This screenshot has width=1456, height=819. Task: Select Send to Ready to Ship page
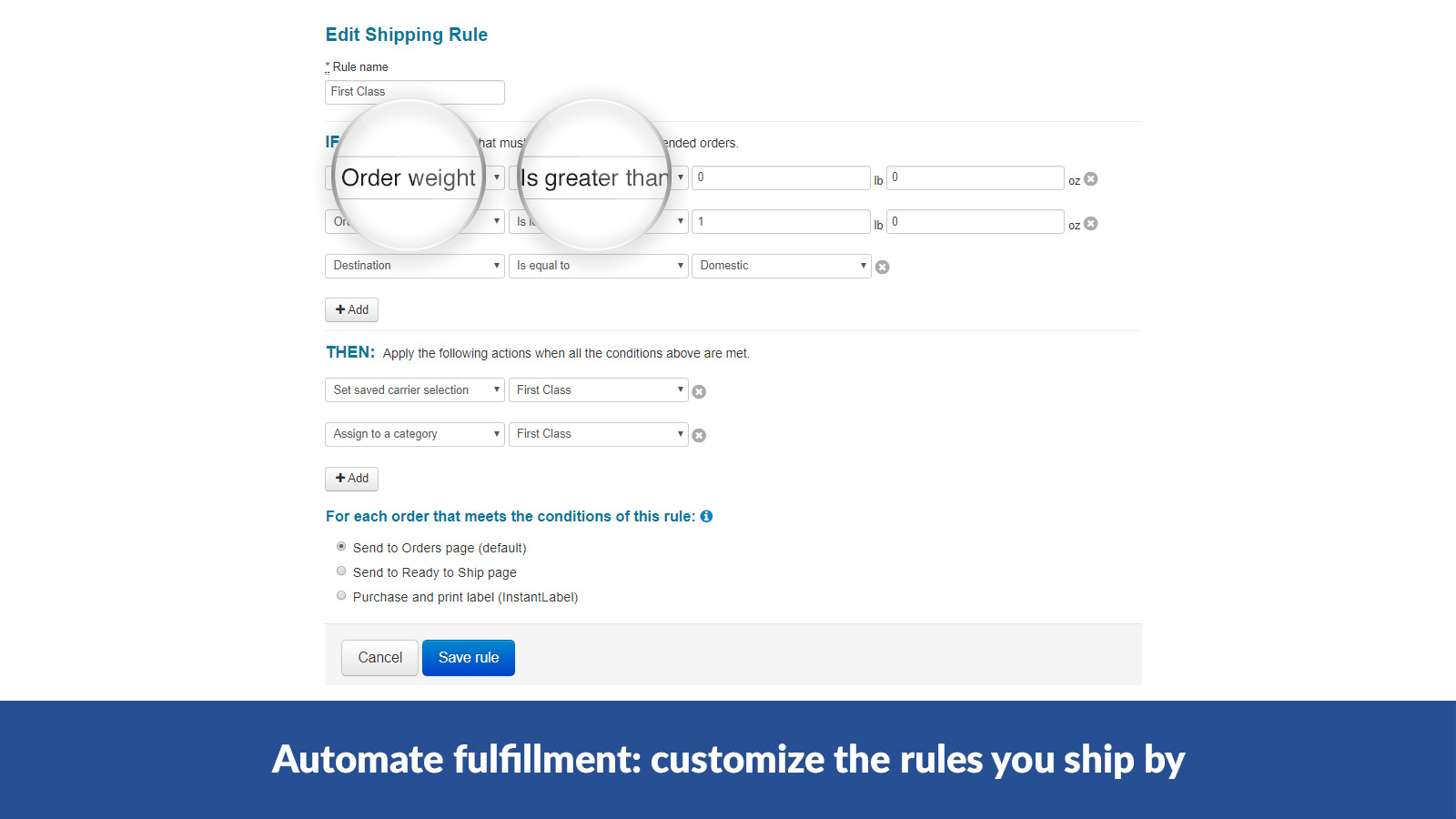[x=341, y=571]
